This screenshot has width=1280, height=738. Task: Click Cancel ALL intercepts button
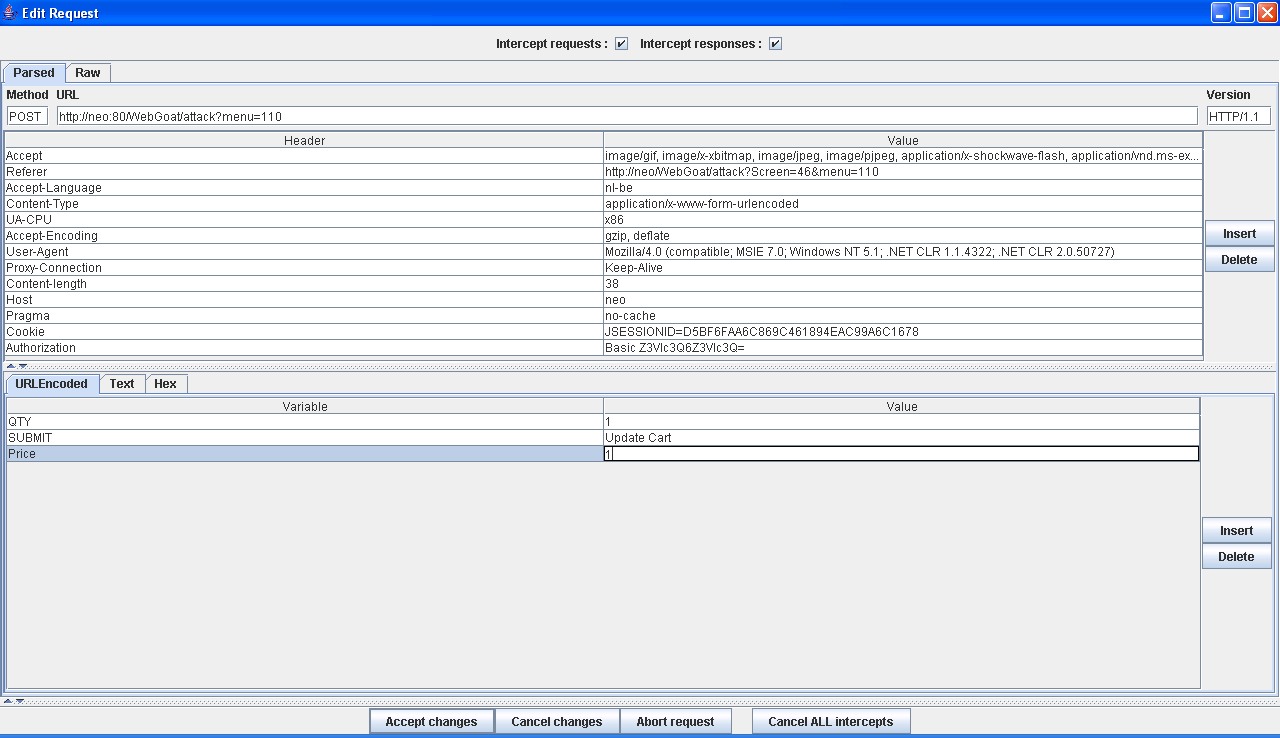click(830, 721)
